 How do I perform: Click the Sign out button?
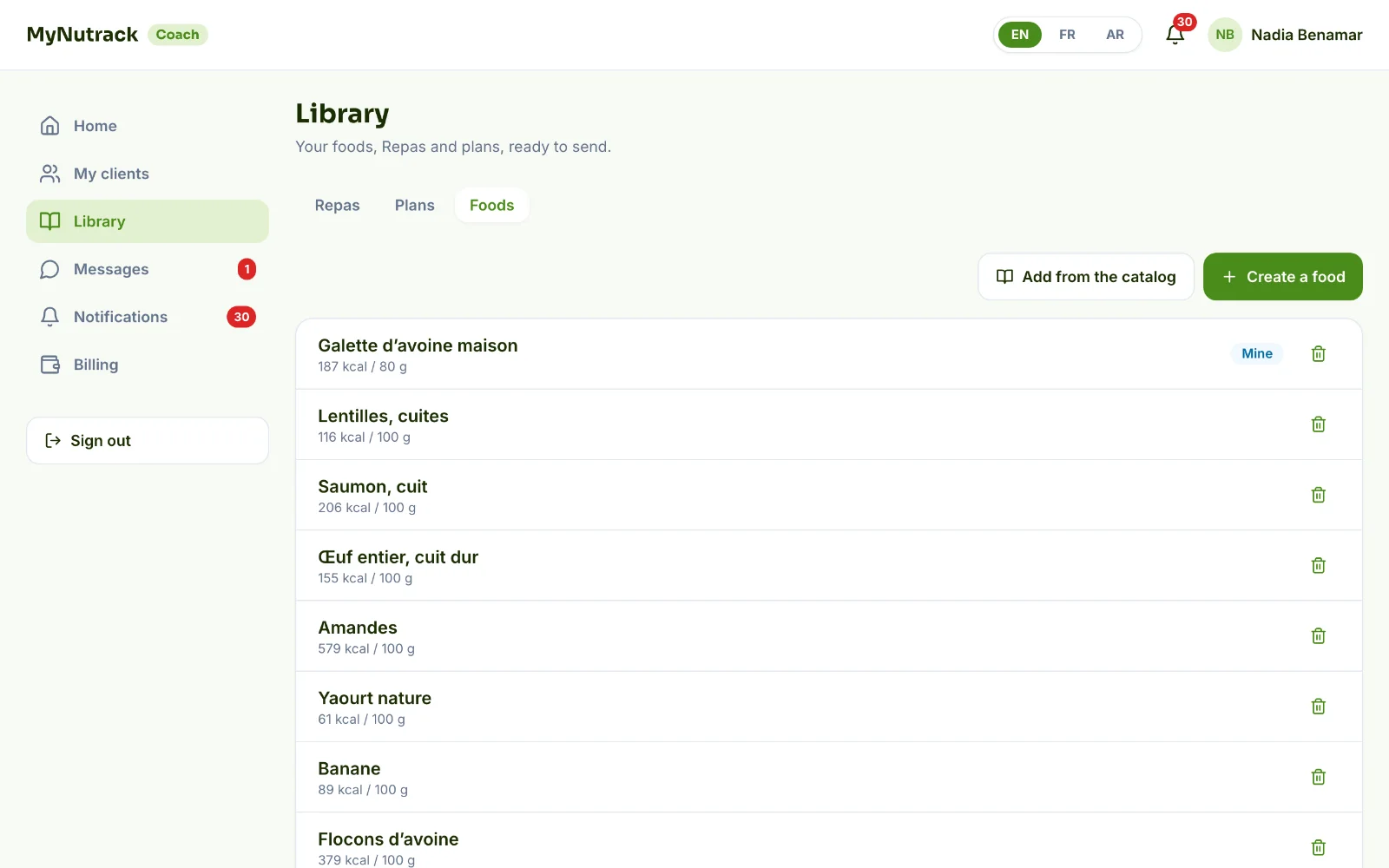[x=148, y=440]
